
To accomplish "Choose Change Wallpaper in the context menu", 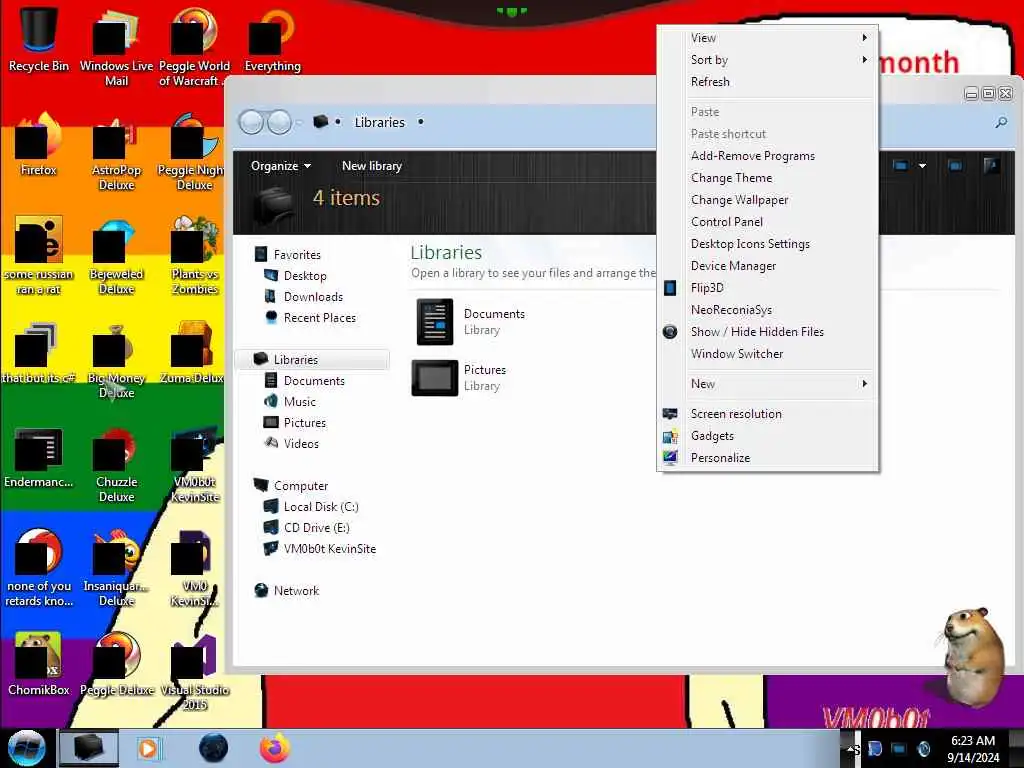I will 767,200.
